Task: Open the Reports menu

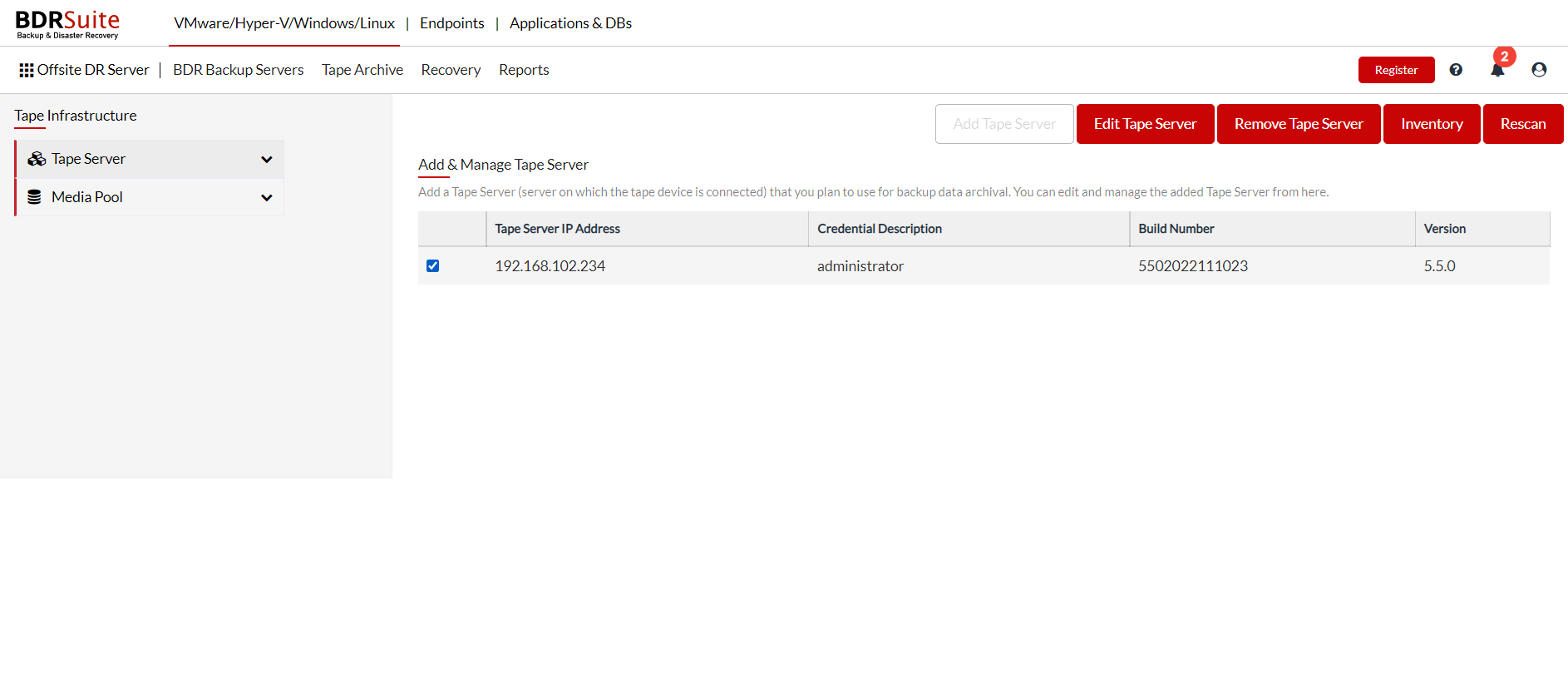Action: tap(524, 70)
